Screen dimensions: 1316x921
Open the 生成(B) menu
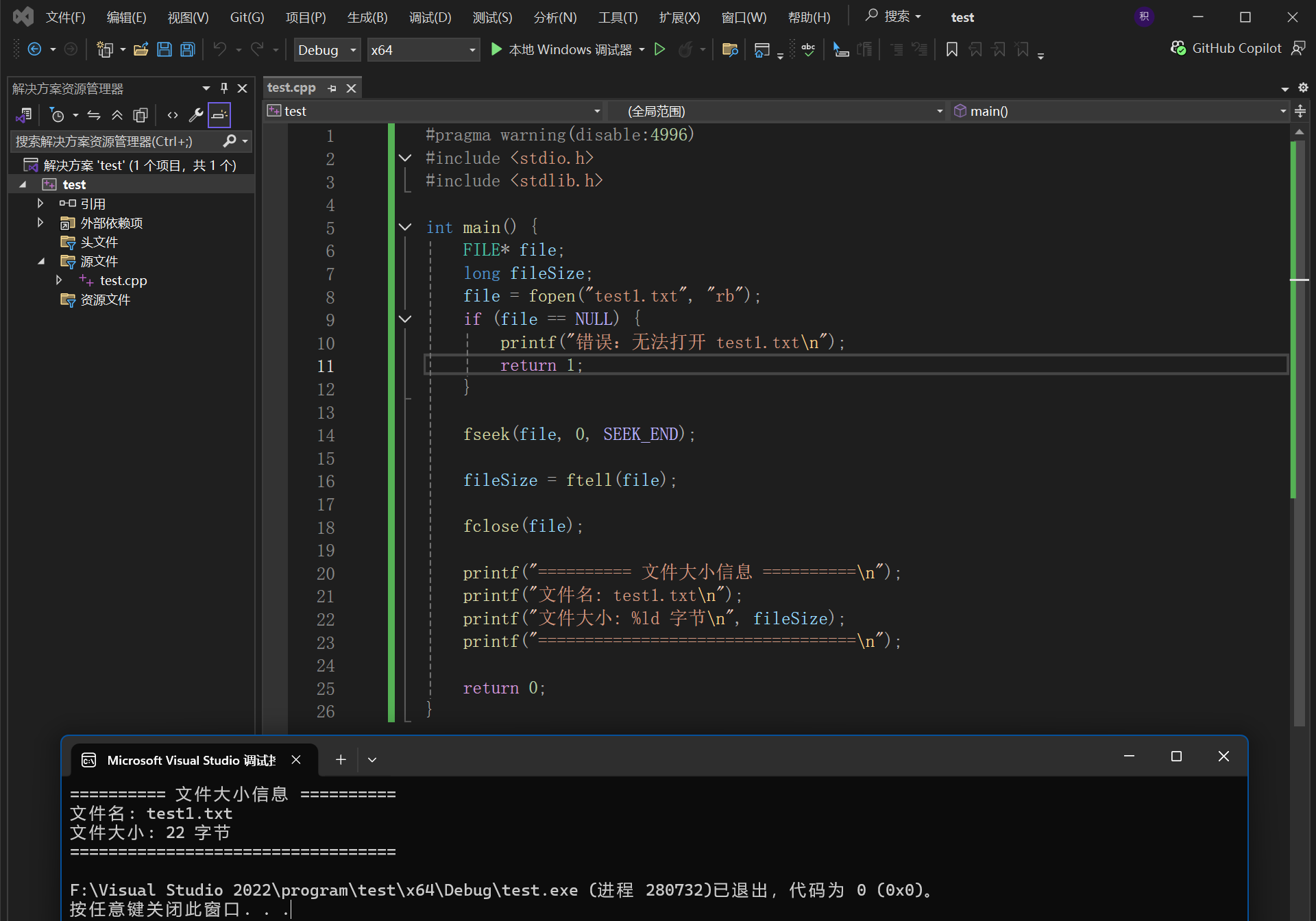[367, 17]
